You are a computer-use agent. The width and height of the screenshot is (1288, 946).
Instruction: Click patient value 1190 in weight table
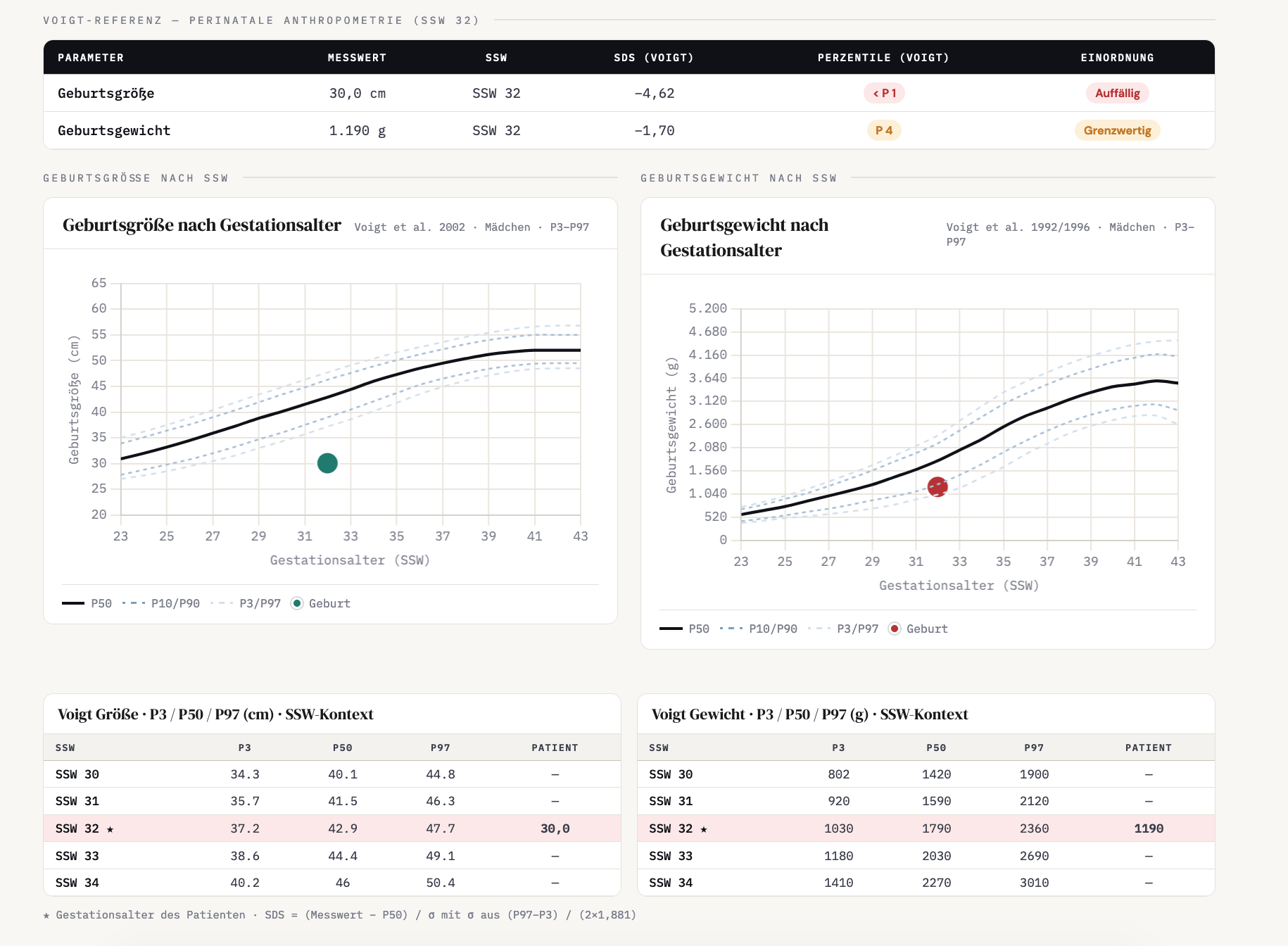(1149, 828)
